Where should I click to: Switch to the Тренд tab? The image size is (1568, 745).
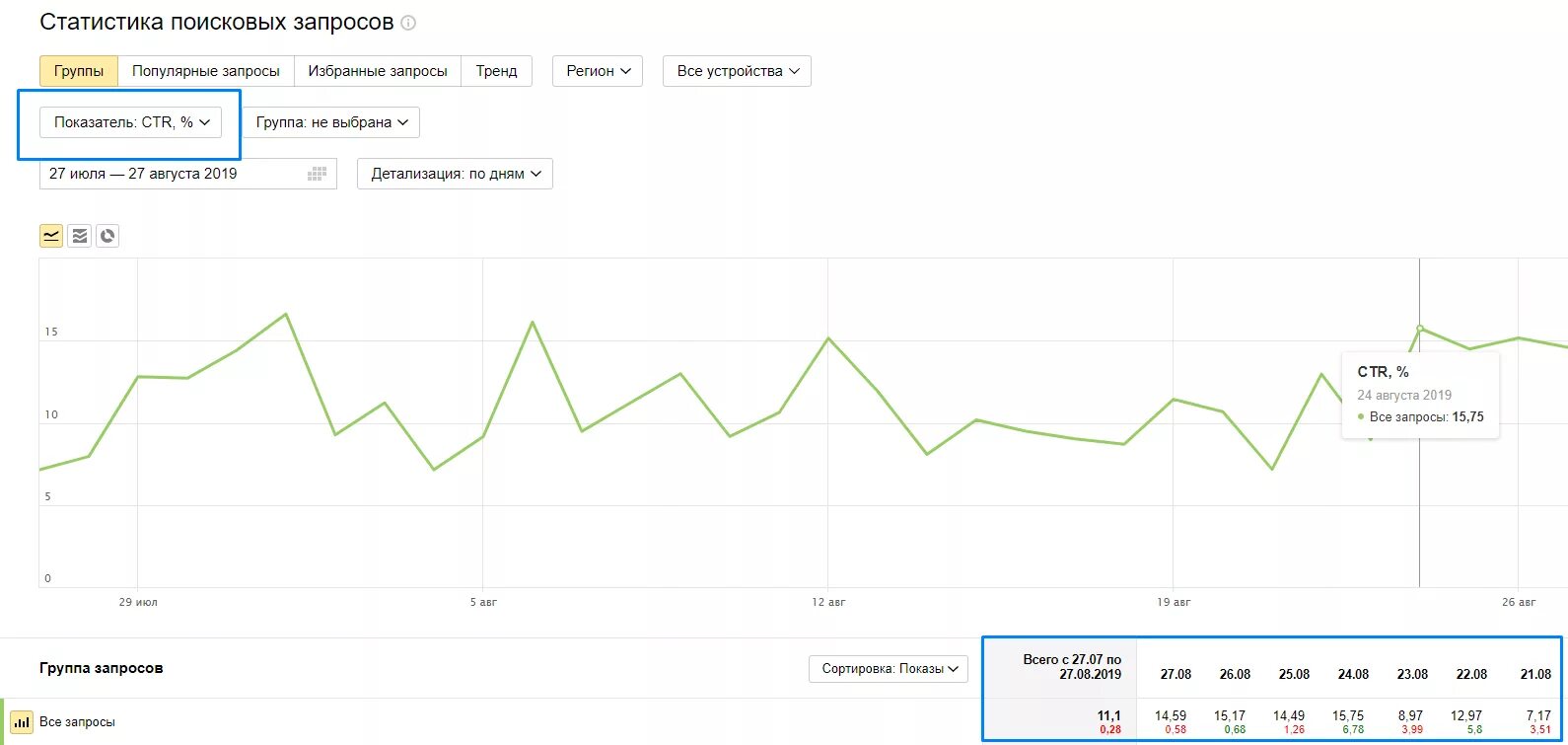[x=497, y=71]
